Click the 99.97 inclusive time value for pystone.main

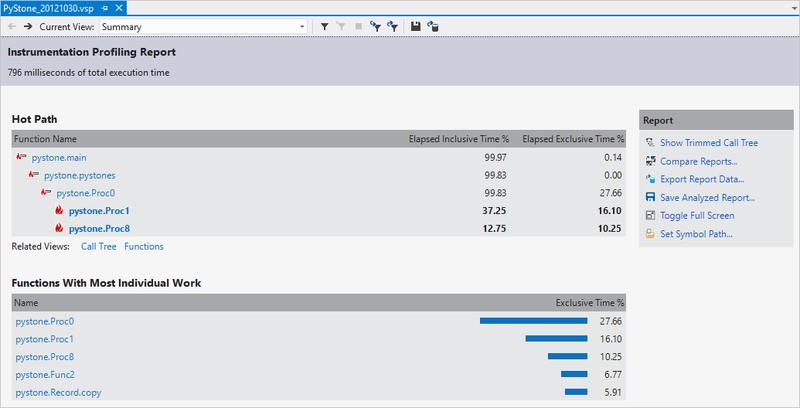click(495, 158)
